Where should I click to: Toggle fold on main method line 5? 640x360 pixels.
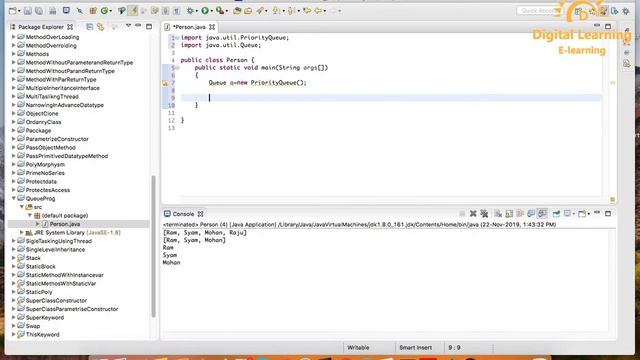click(178, 68)
